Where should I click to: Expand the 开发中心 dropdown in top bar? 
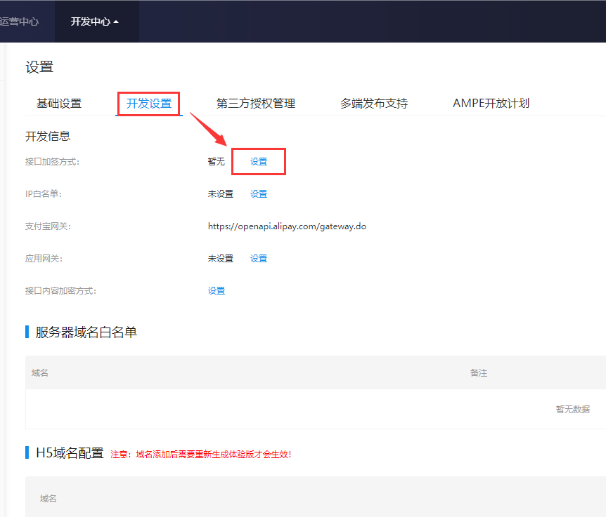[94, 21]
